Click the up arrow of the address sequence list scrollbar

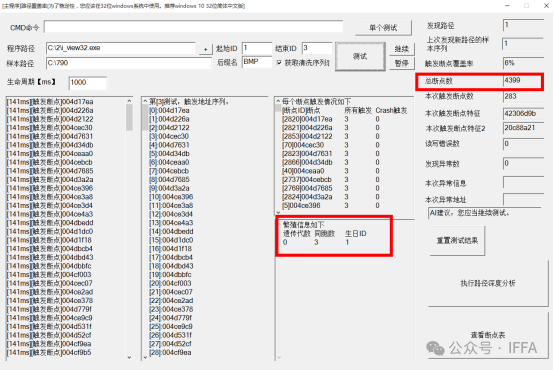tap(145, 101)
